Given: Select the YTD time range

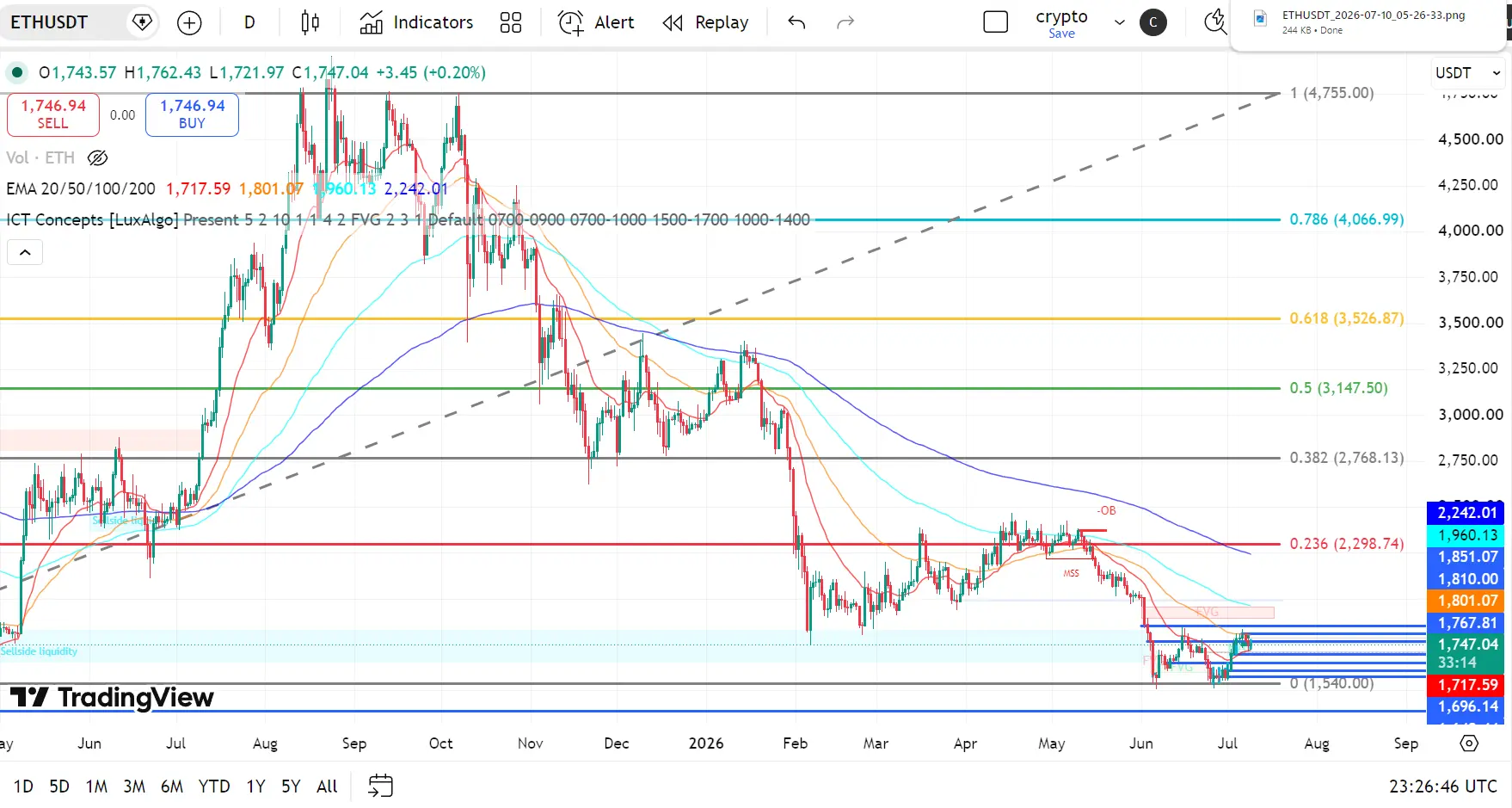Looking at the screenshot, I should tap(214, 786).
